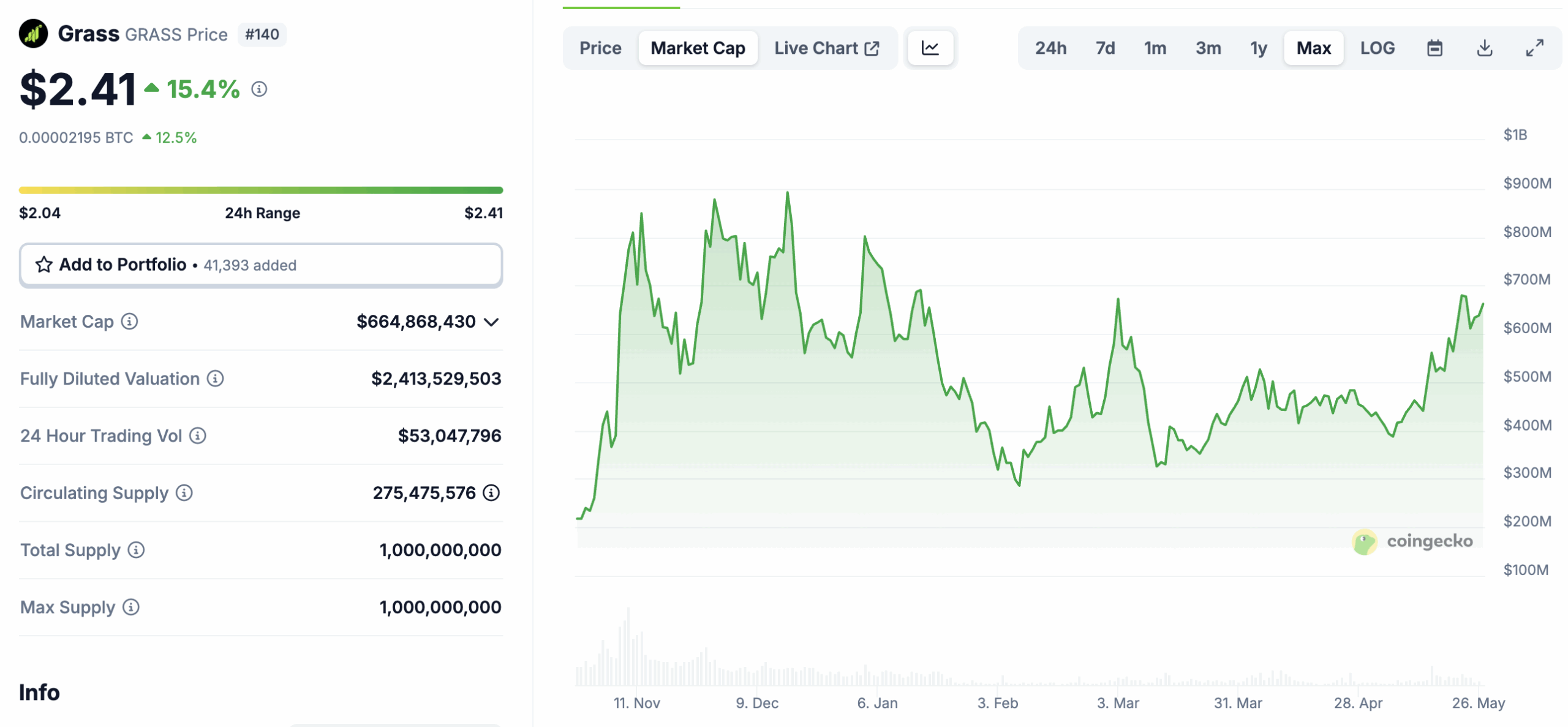This screenshot has width=1568, height=727.
Task: Click the chart download icon
Action: (1485, 48)
